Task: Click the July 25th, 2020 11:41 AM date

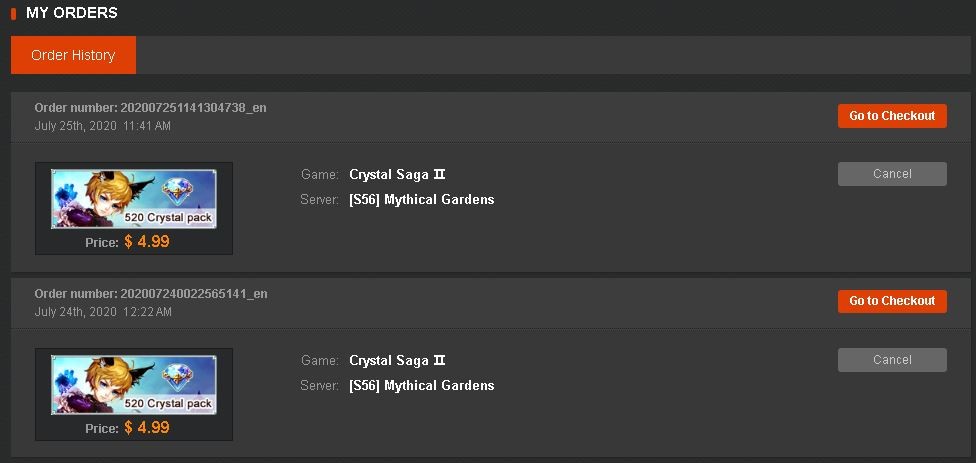Action: coord(103,126)
